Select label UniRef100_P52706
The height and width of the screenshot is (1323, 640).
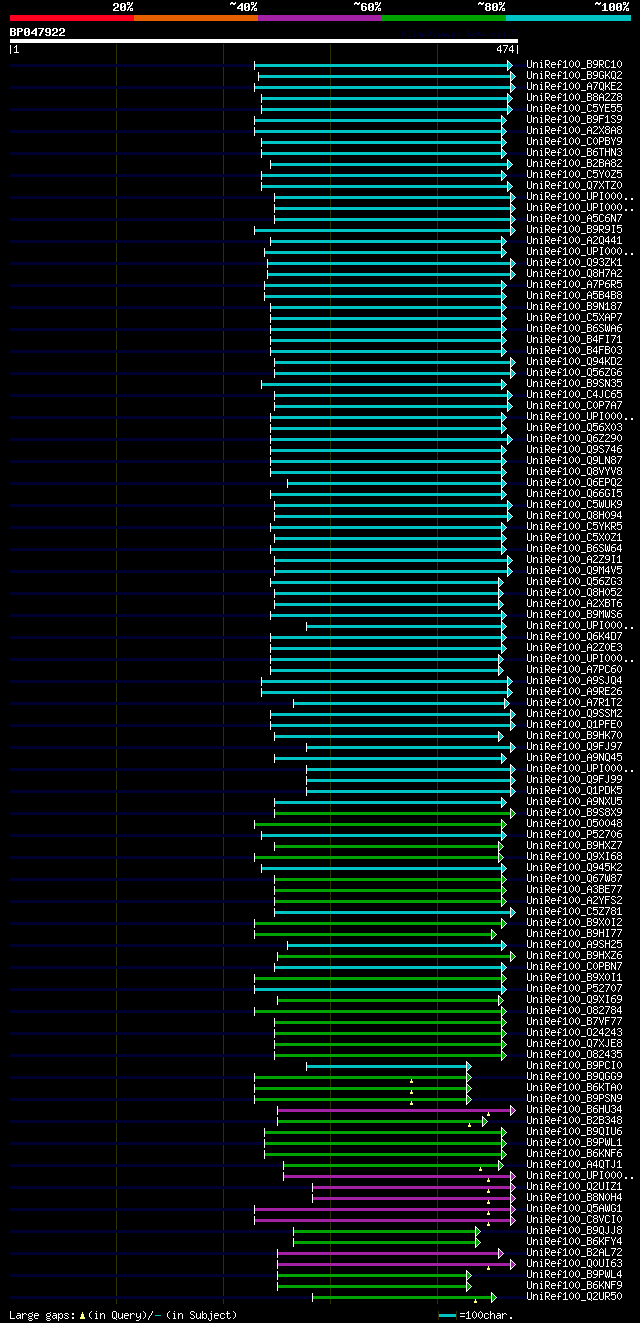click(574, 835)
